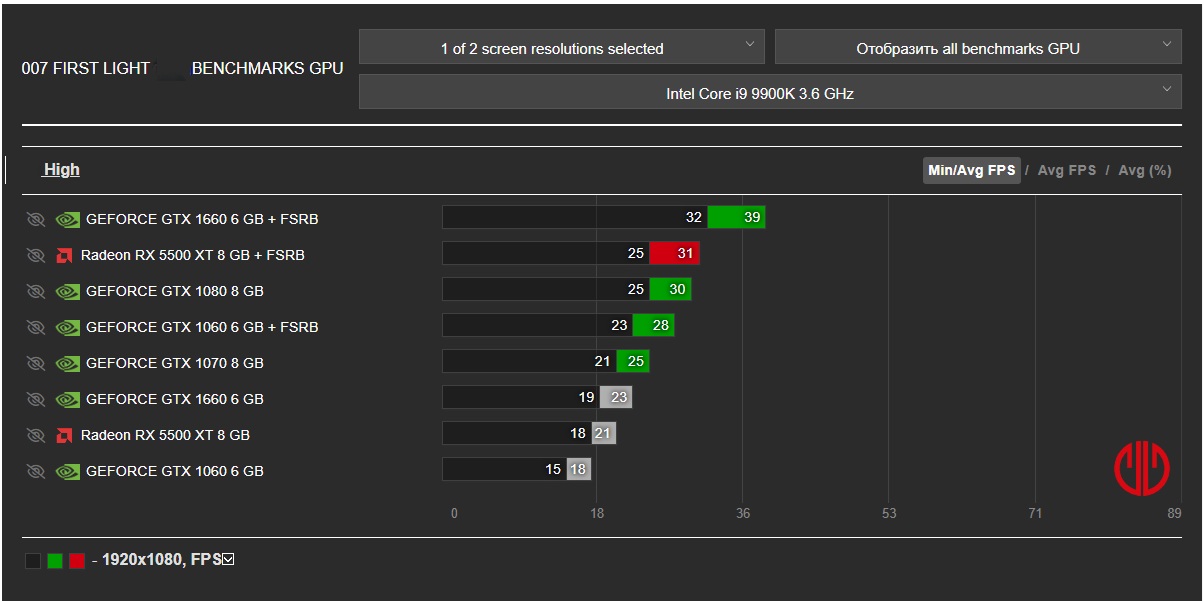
Task: Toggle the 1920x1080 FPS legend checkbox
Action: pos(228,560)
